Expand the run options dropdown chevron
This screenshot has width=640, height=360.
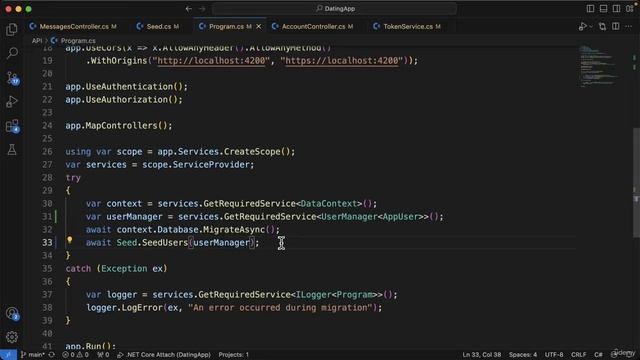pos(591,27)
